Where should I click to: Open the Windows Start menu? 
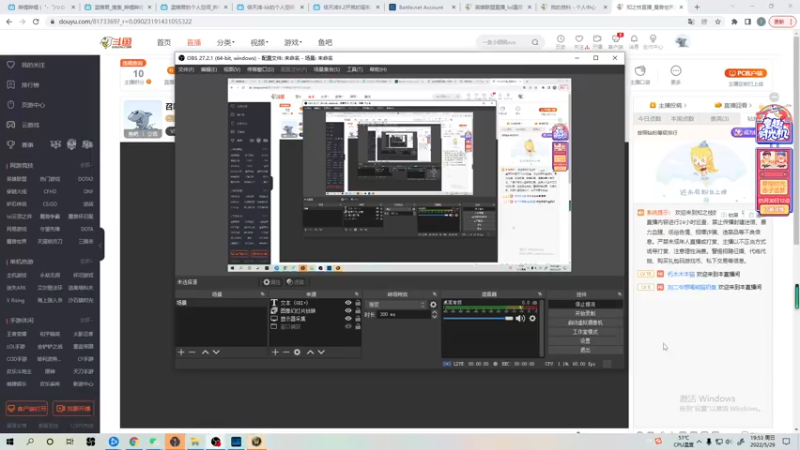point(10,442)
